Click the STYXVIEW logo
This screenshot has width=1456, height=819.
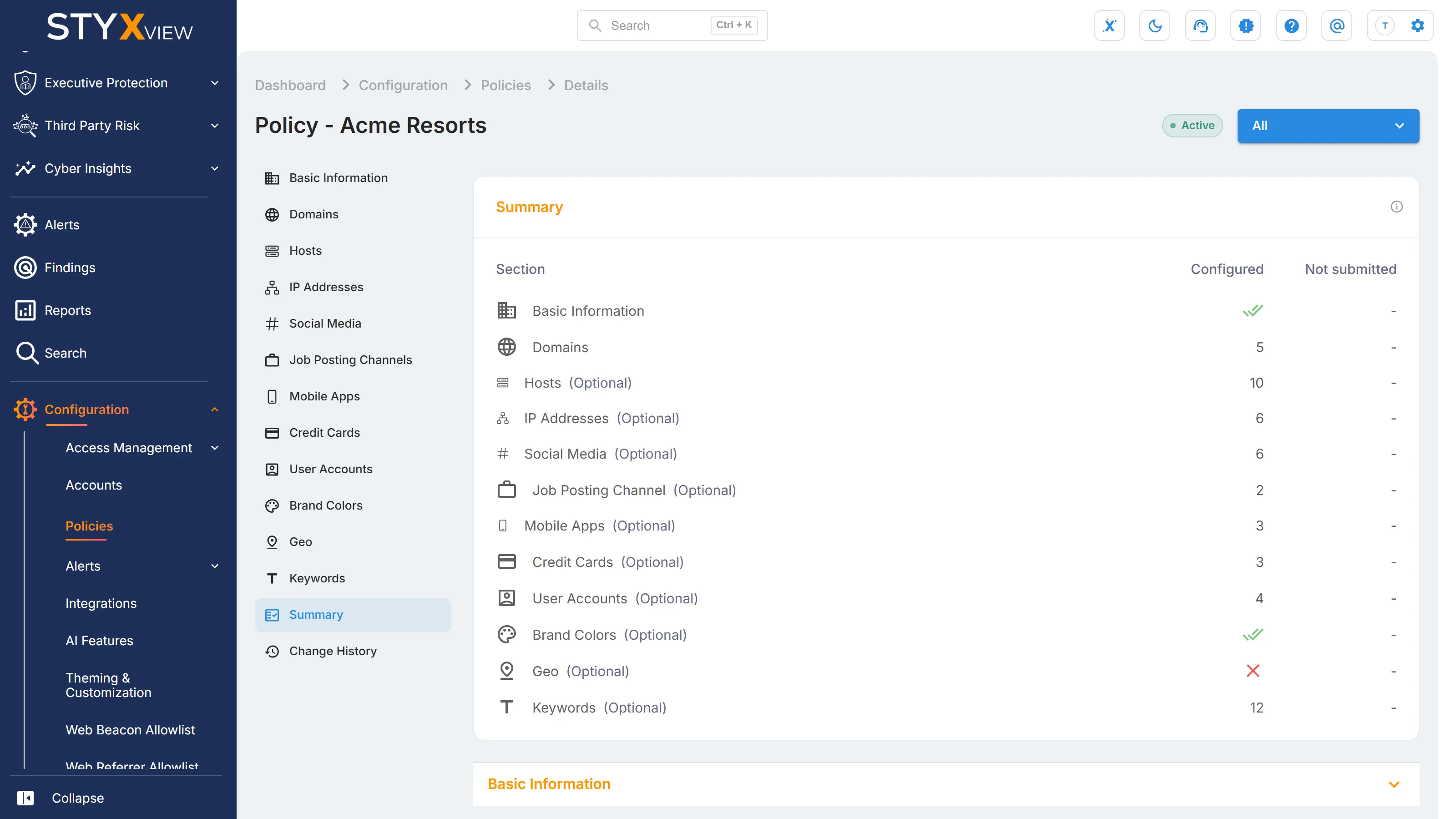(x=119, y=26)
